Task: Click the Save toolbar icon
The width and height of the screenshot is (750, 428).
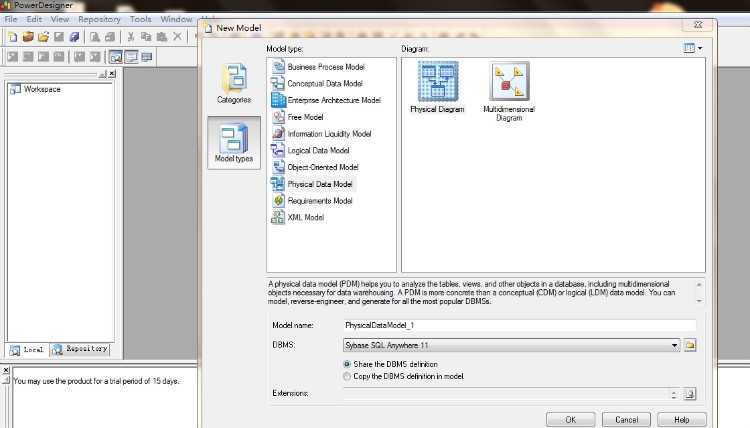Action: 59,37
